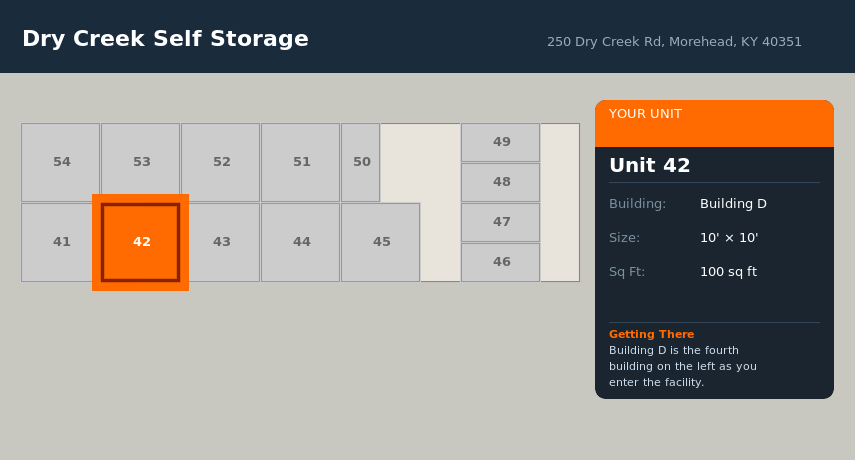The image size is (855, 460).
Task: Choose unit 51 on the facility map
Action: [301, 162]
